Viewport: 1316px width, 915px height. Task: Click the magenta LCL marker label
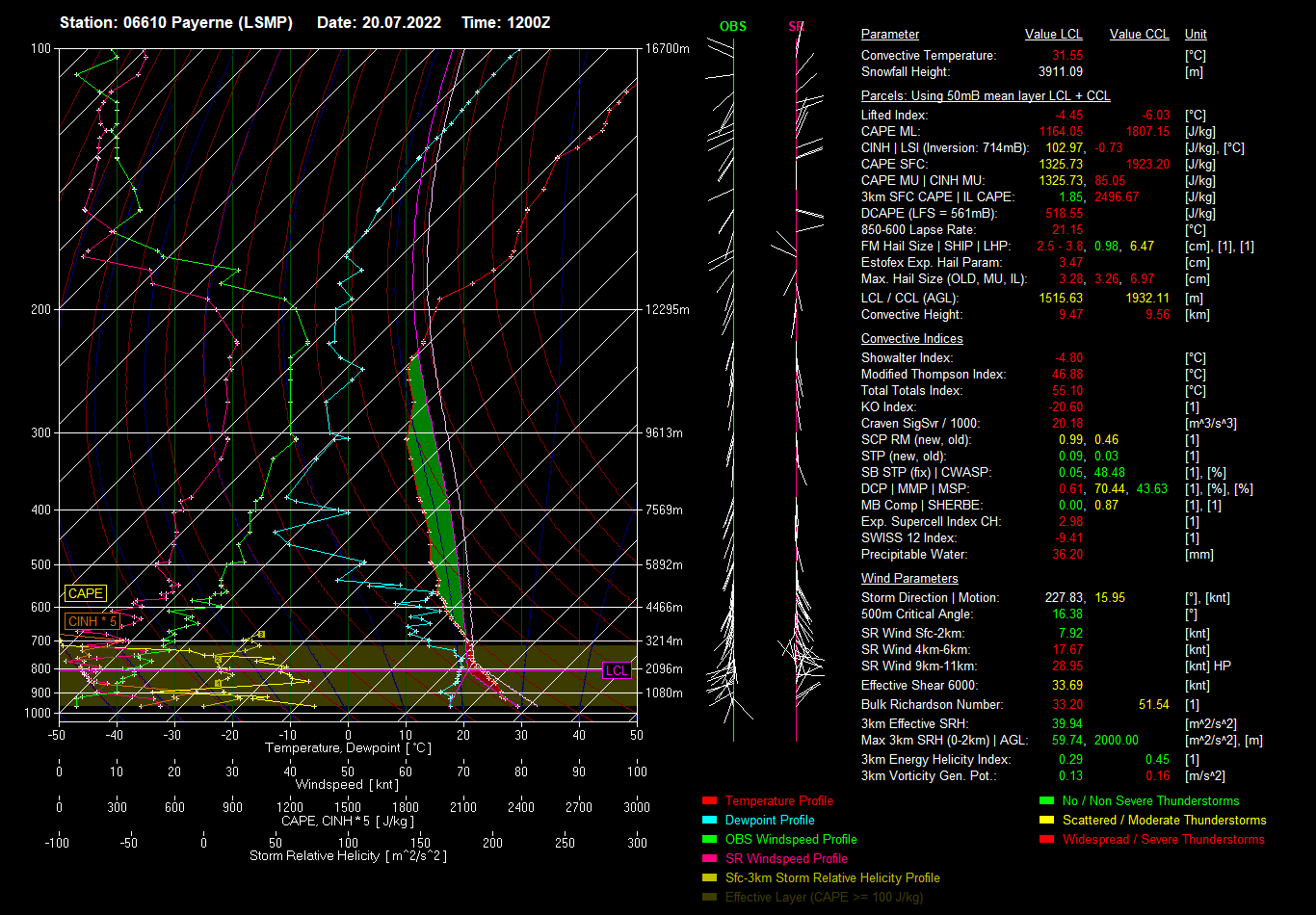click(x=617, y=671)
